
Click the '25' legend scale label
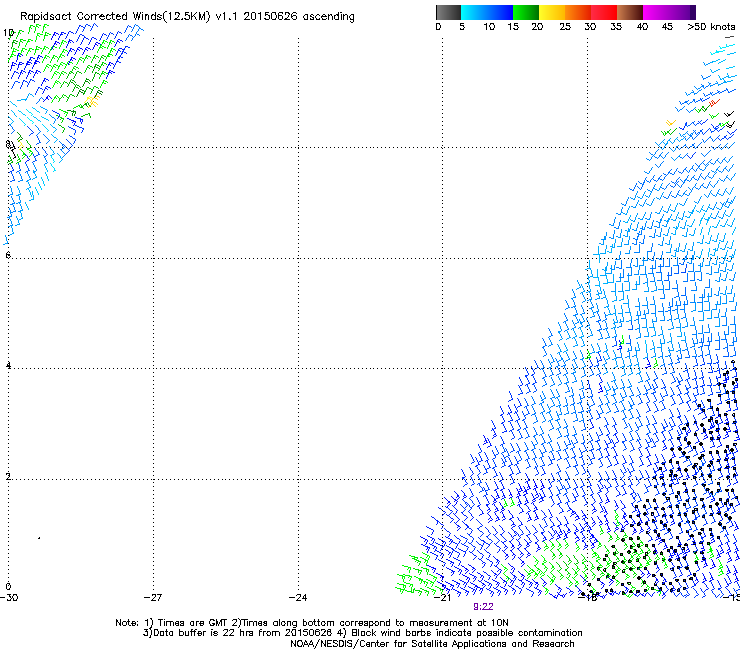tap(565, 27)
